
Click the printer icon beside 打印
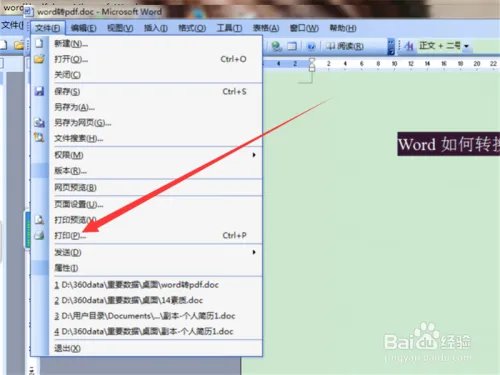point(39,235)
